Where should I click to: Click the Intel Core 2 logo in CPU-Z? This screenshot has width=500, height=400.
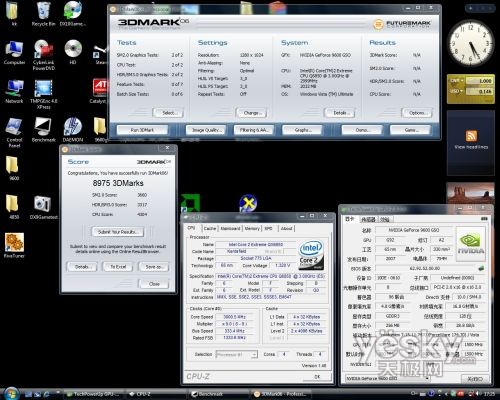pos(311,255)
